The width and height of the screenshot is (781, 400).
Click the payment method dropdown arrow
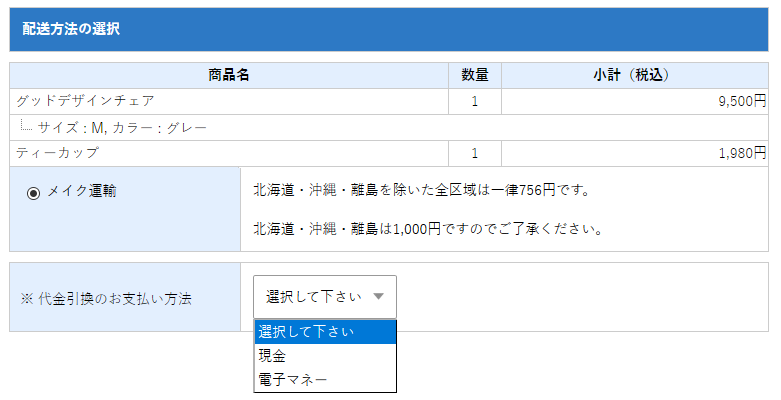[x=378, y=297]
